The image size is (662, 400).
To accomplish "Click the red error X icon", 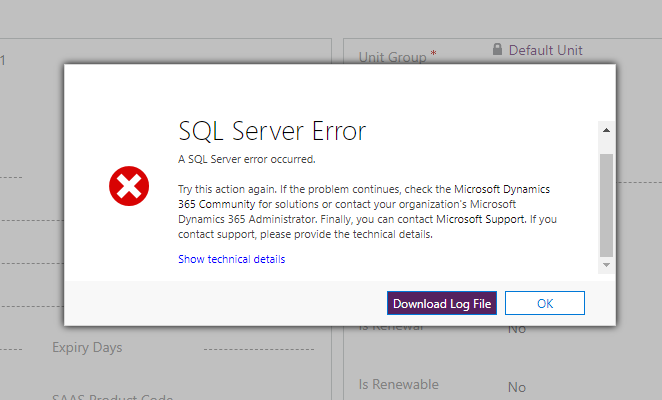I will 129,186.
